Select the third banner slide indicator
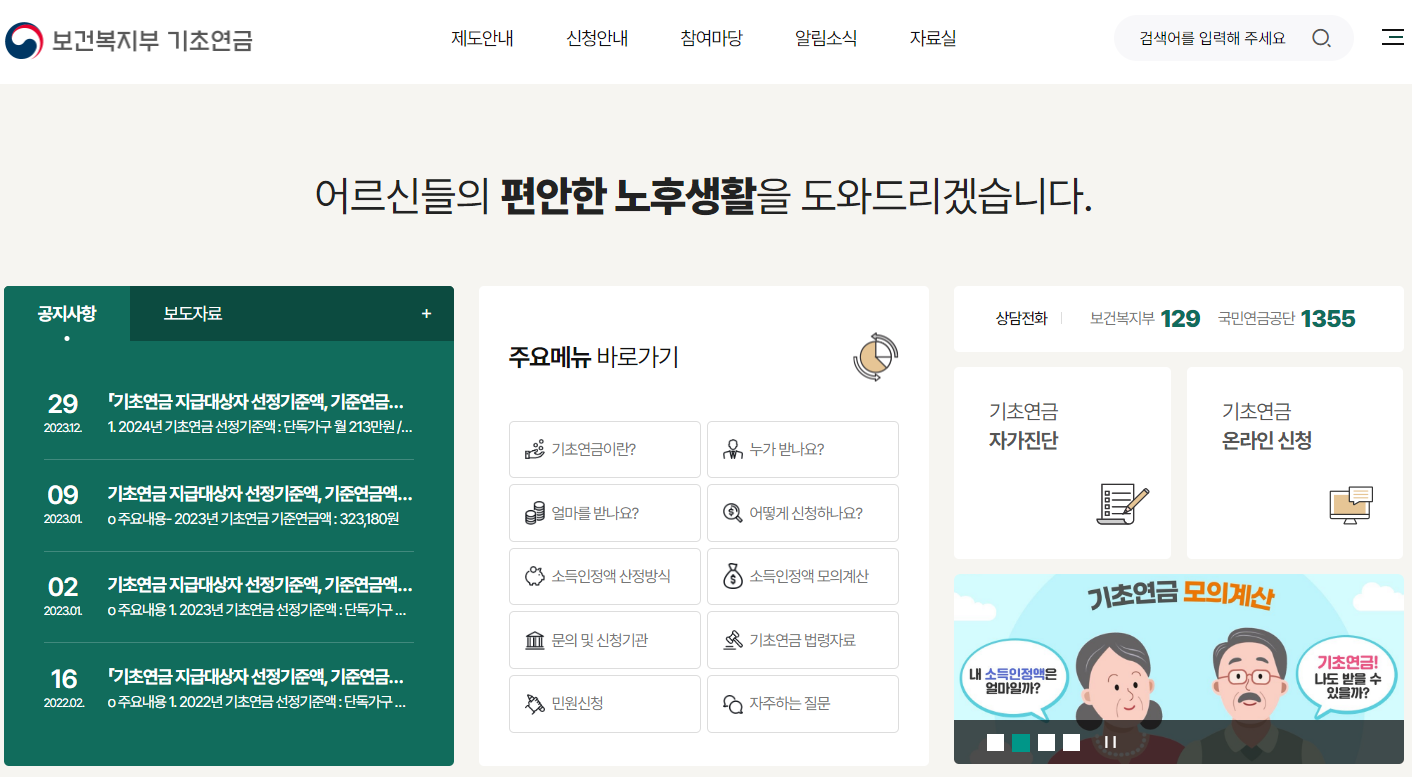 (1046, 742)
